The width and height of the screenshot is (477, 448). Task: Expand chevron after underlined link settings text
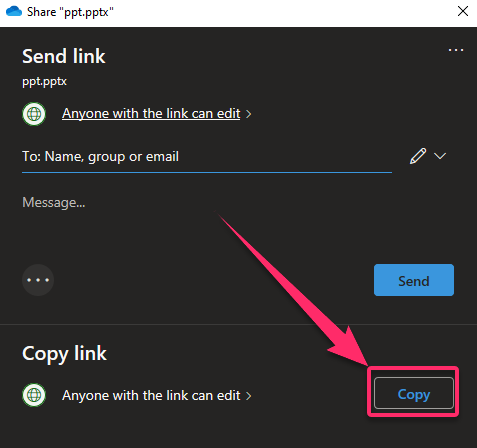pos(248,114)
